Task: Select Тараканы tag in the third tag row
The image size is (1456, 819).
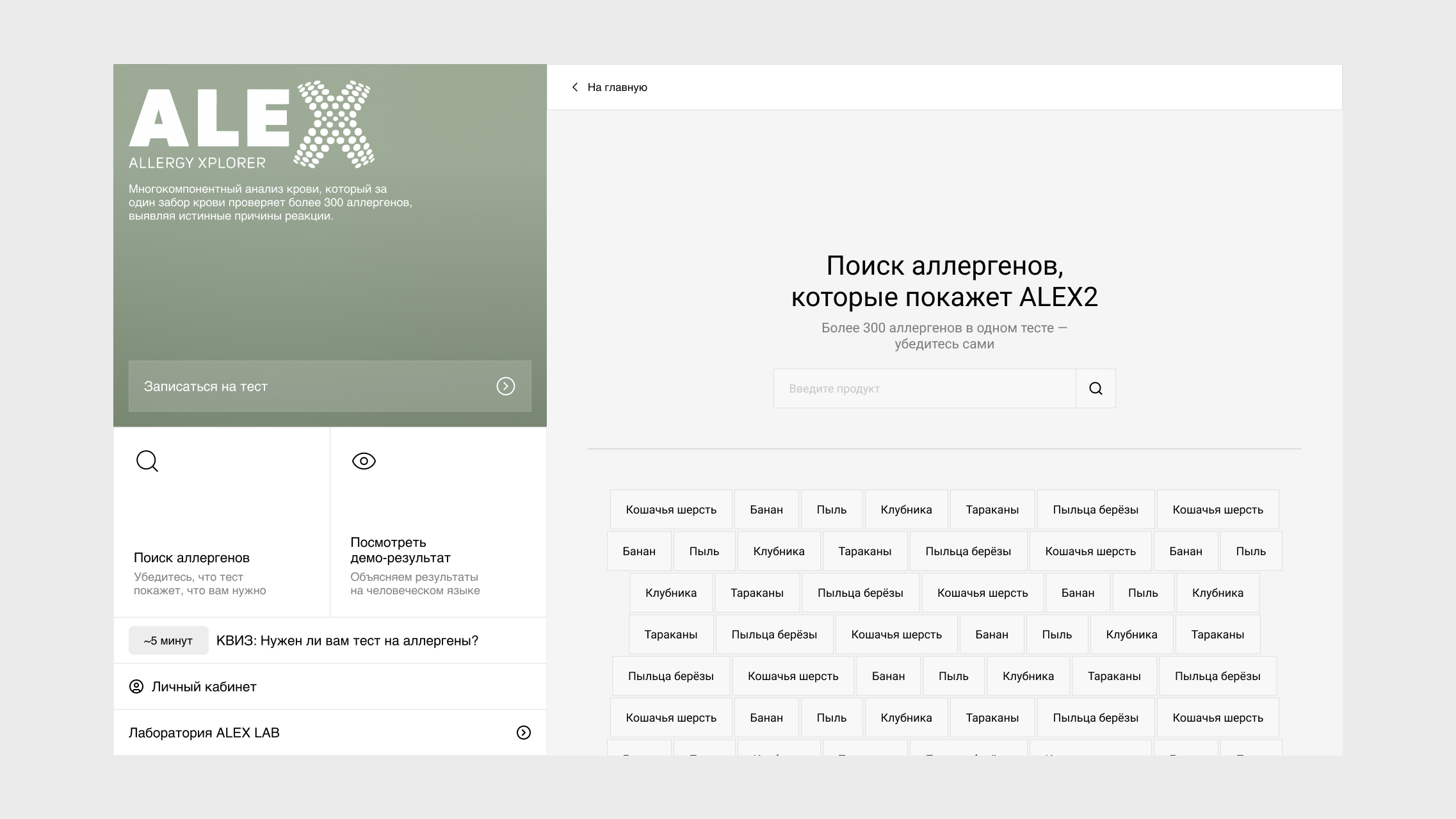Action: point(757,593)
